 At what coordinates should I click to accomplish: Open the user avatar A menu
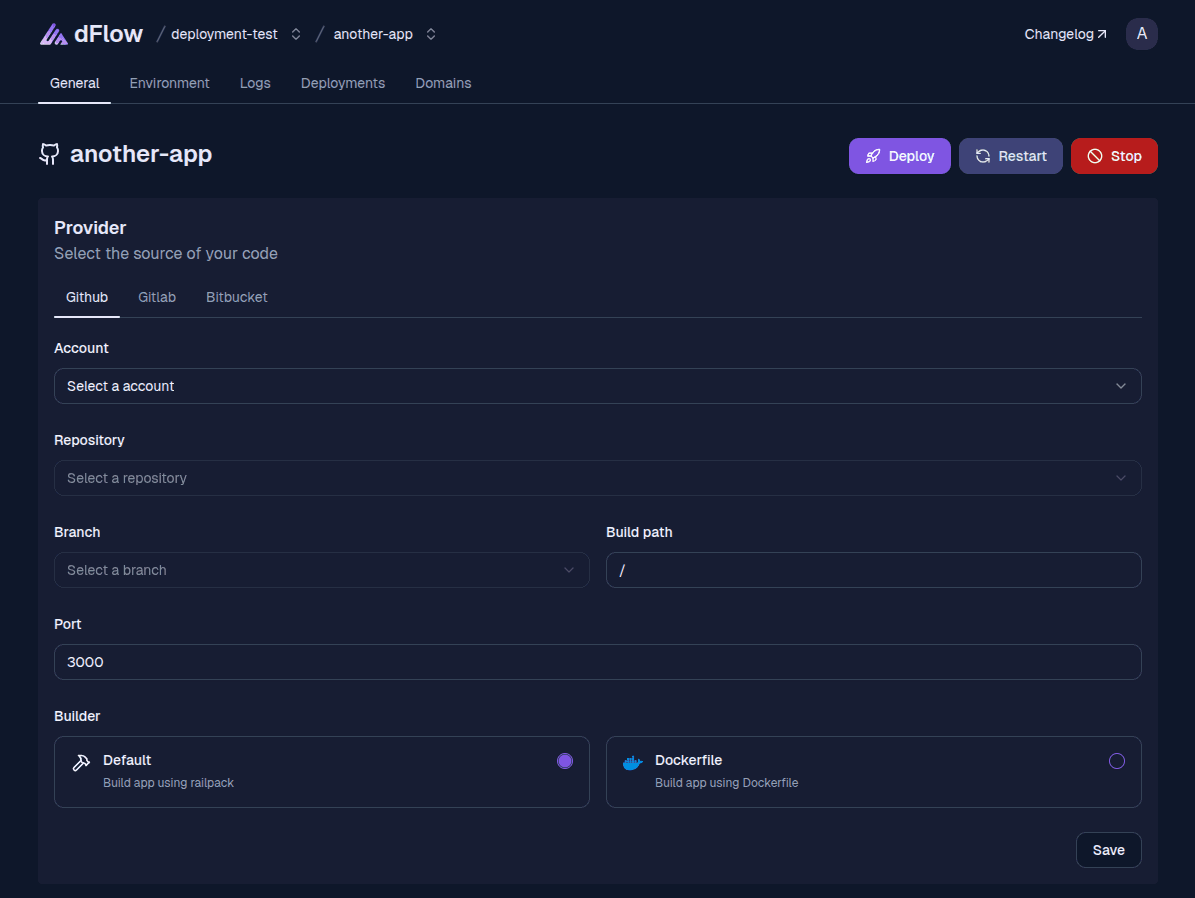[1141, 34]
